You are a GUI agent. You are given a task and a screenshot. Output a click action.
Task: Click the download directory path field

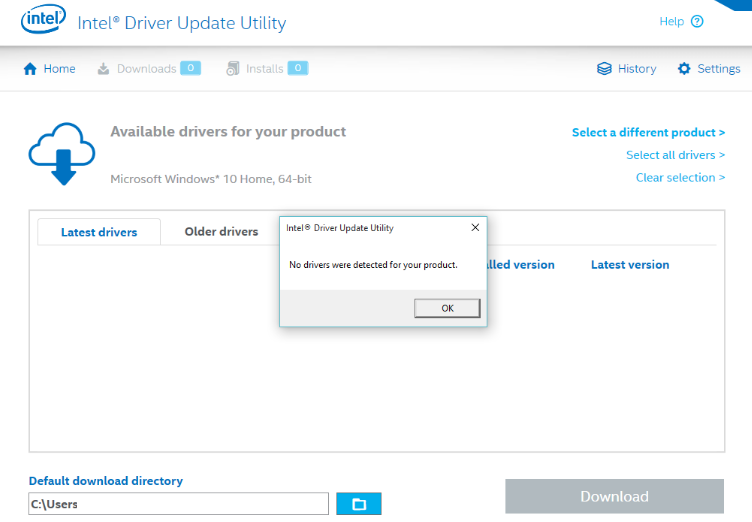[178, 504]
